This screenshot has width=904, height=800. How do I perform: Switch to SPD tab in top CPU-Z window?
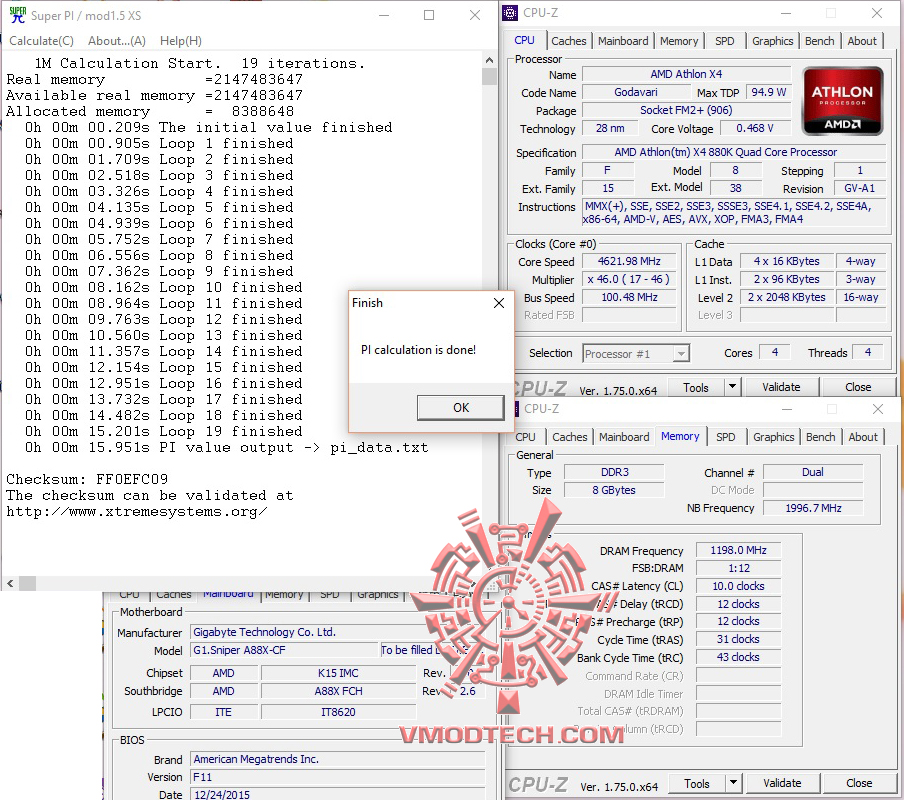click(725, 41)
